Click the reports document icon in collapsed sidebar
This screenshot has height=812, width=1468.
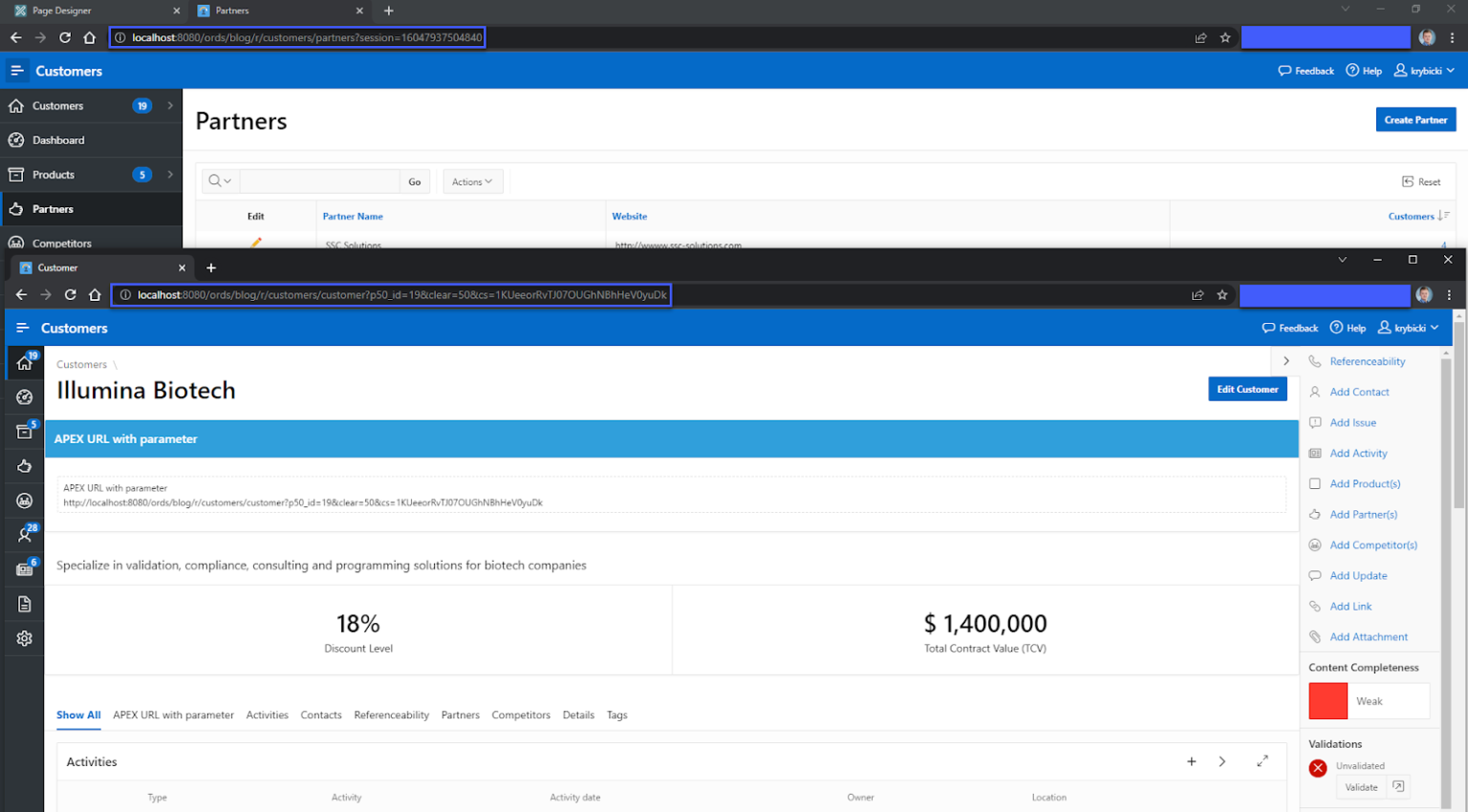point(25,604)
